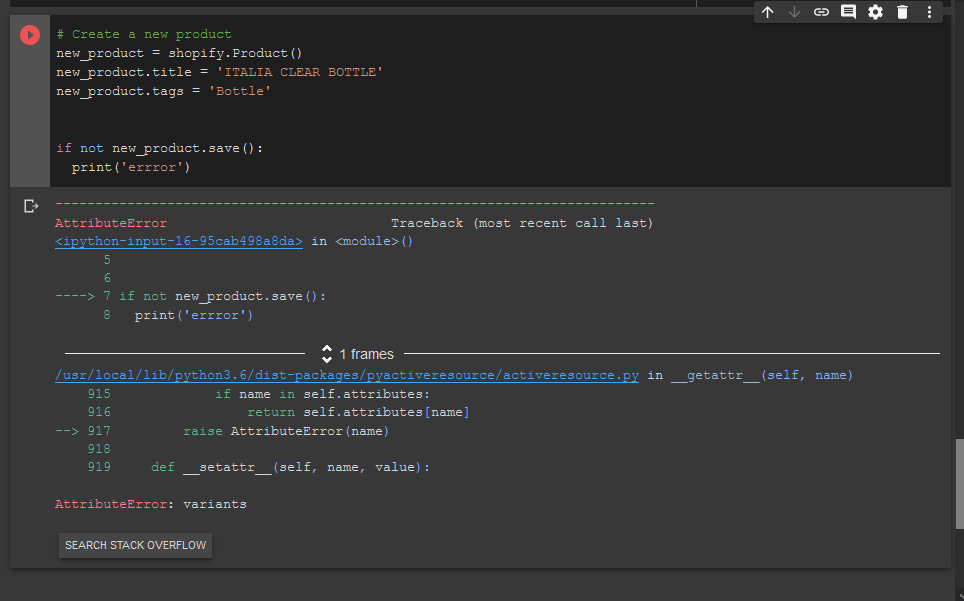Add a comment to the cell
964x601 pixels.
coord(848,12)
